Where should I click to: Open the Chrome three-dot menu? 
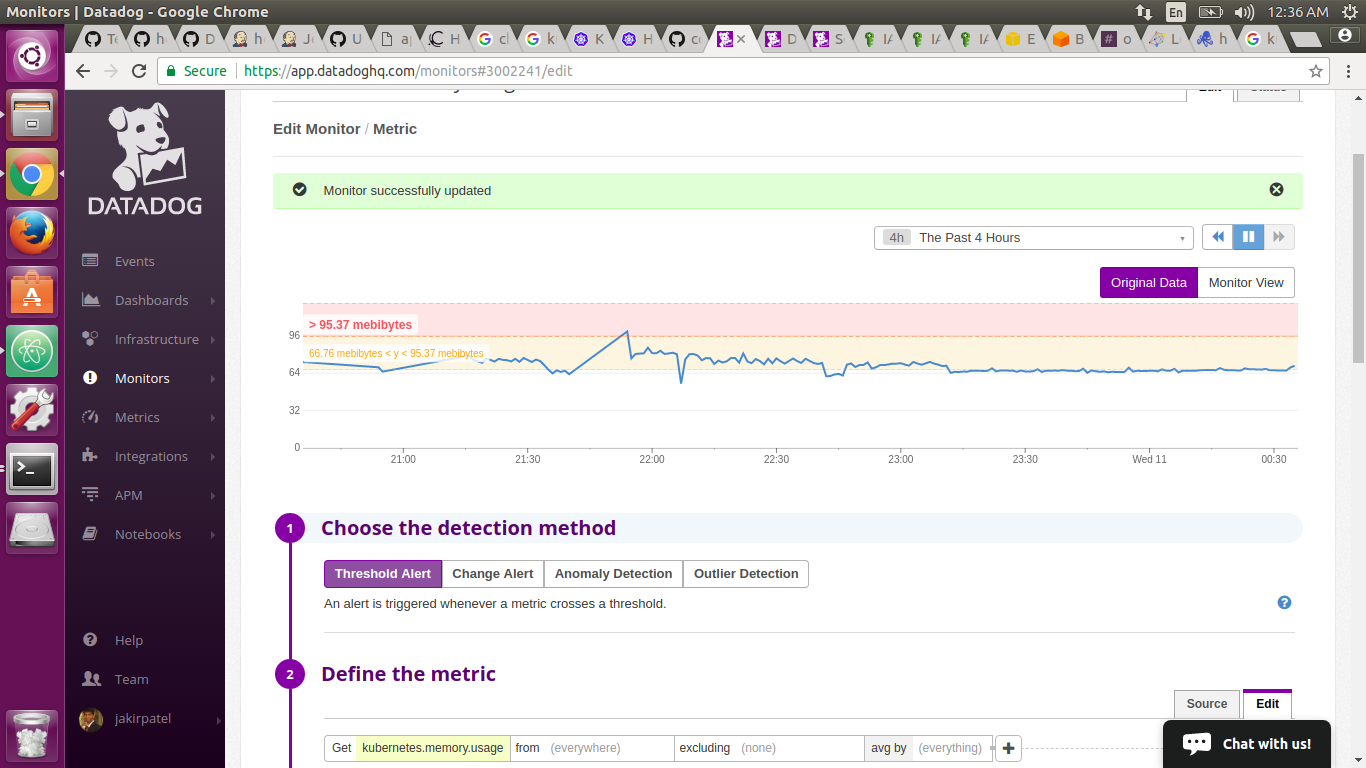coord(1348,71)
